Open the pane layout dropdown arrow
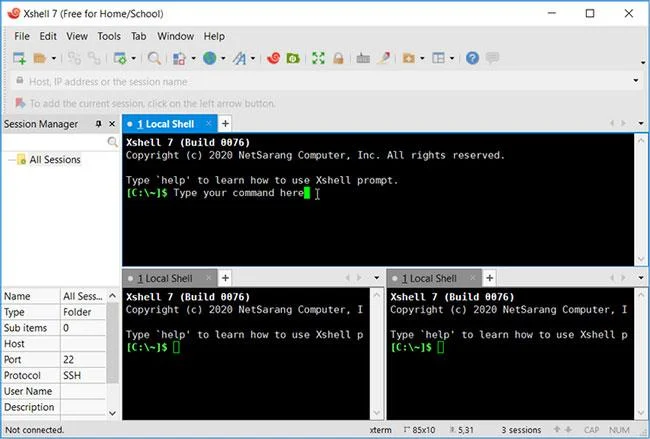Image resolution: width=650 pixels, height=439 pixels. click(451, 58)
